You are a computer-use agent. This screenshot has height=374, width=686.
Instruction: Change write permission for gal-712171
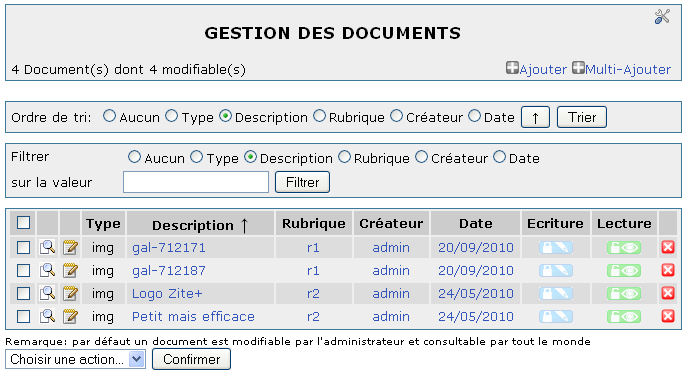click(x=556, y=248)
